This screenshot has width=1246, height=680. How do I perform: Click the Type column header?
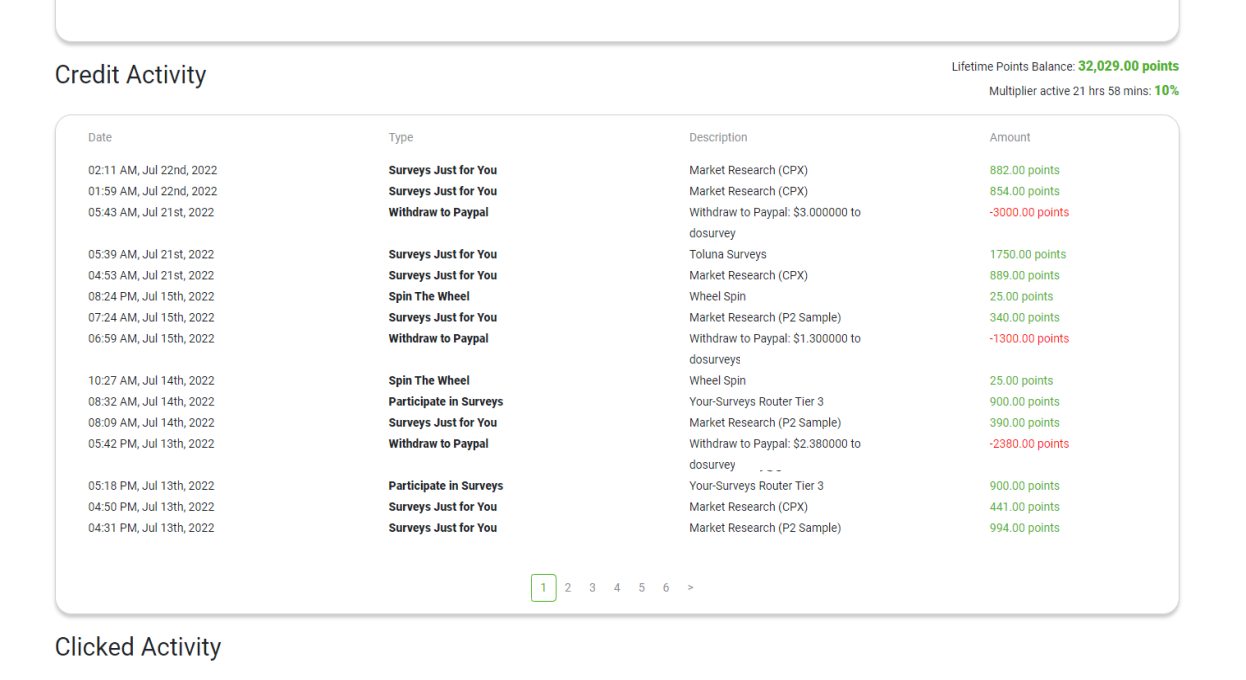click(401, 137)
